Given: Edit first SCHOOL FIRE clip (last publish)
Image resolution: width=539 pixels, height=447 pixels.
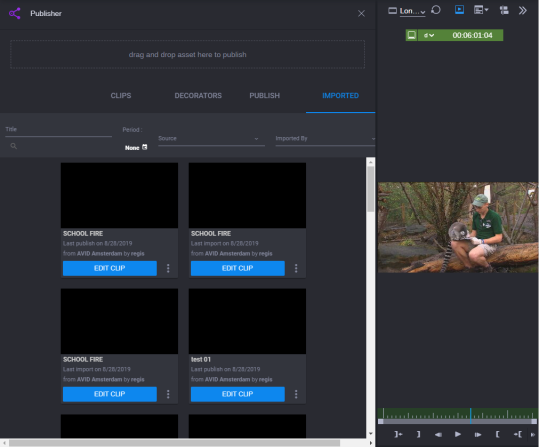Looking at the screenshot, I should 110,268.
